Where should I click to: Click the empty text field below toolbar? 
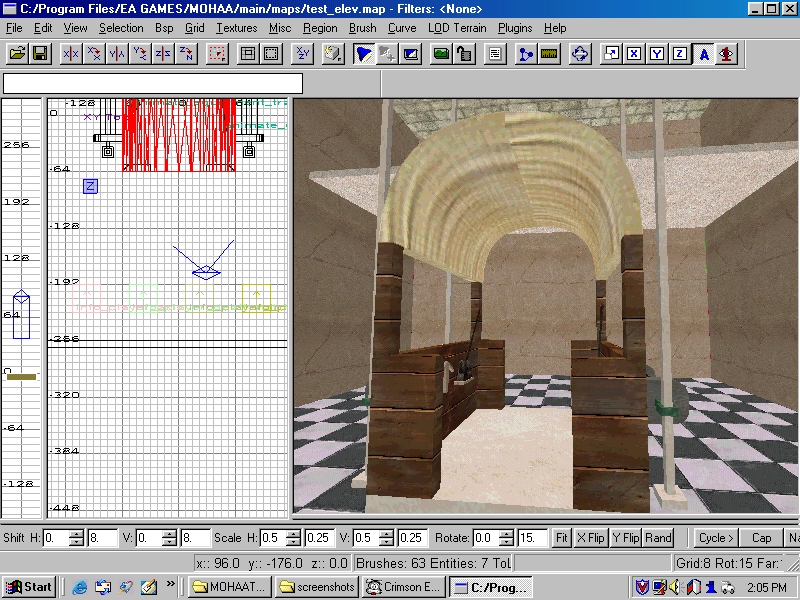coord(152,84)
